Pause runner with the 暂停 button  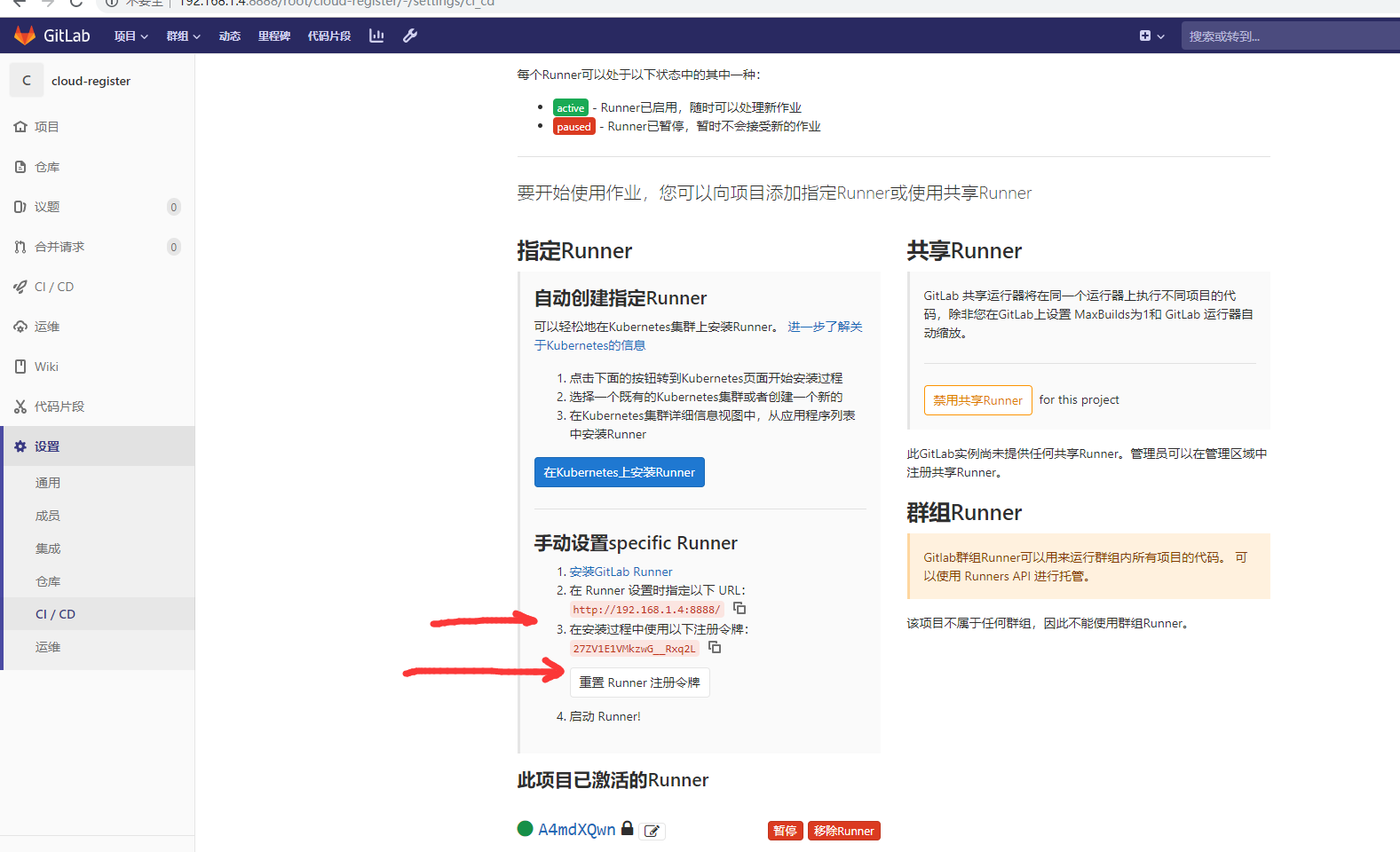(x=785, y=831)
